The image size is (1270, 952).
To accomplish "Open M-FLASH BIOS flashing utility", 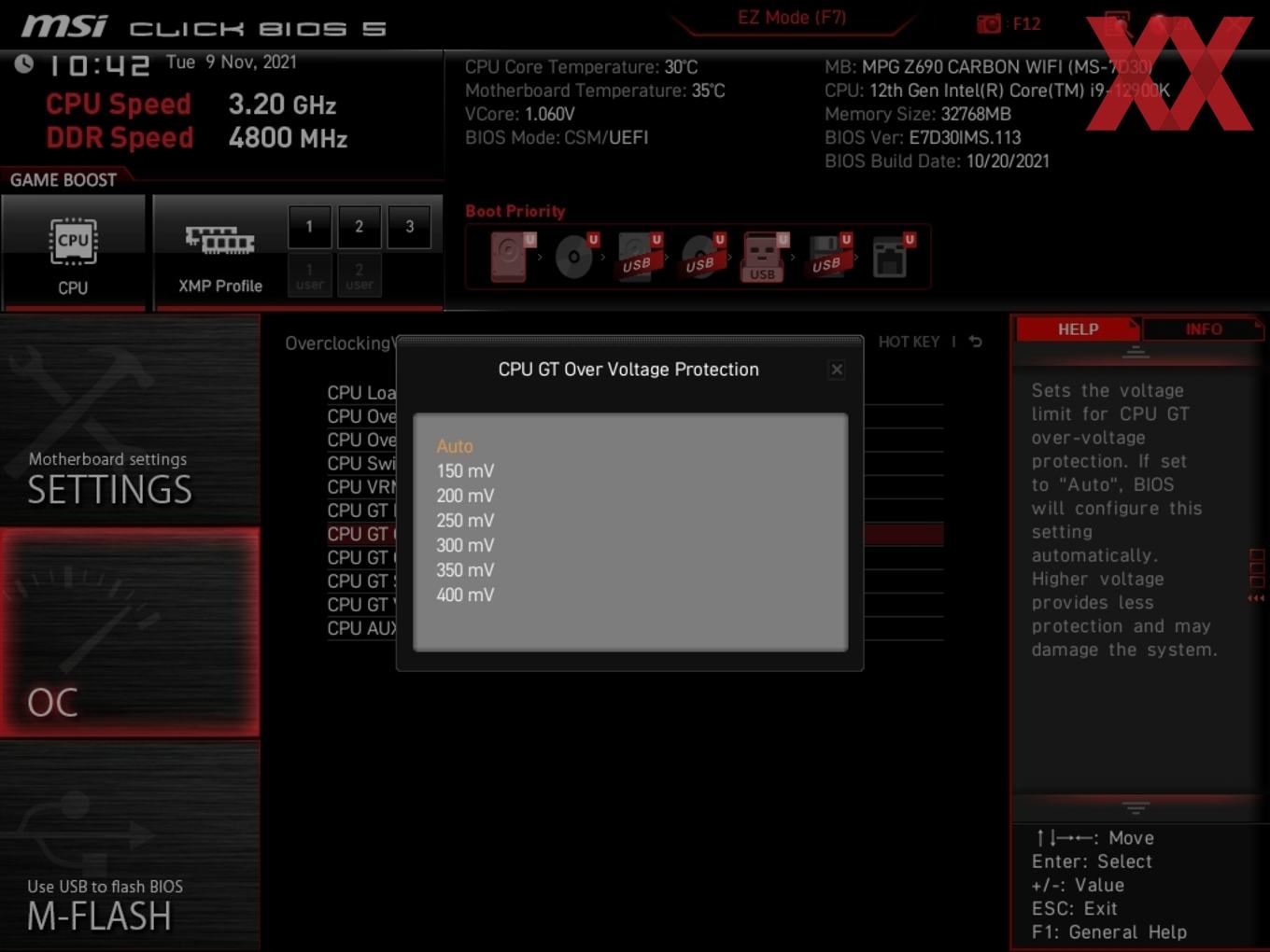I will tap(130, 846).
